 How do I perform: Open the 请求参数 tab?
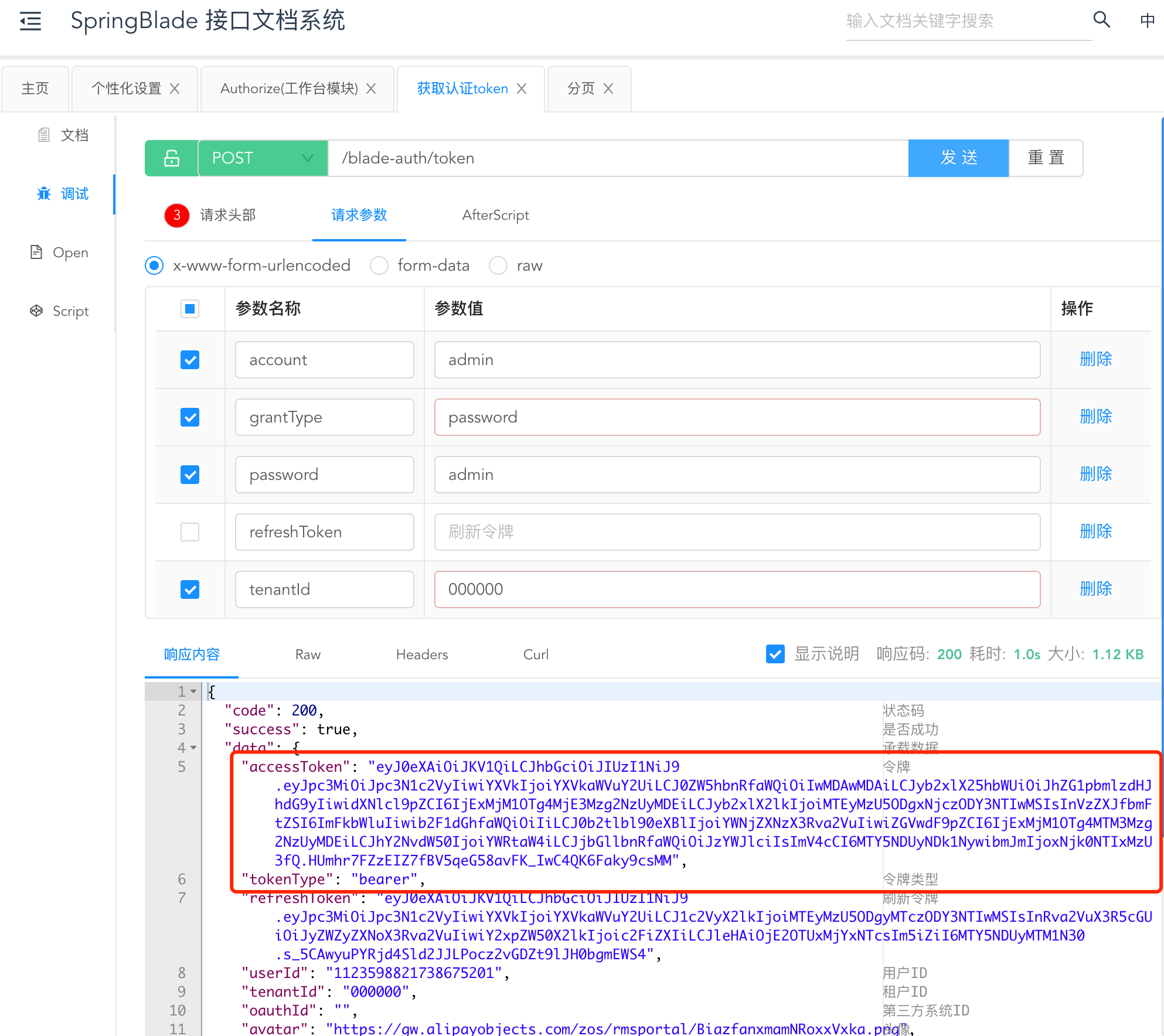tap(359, 215)
